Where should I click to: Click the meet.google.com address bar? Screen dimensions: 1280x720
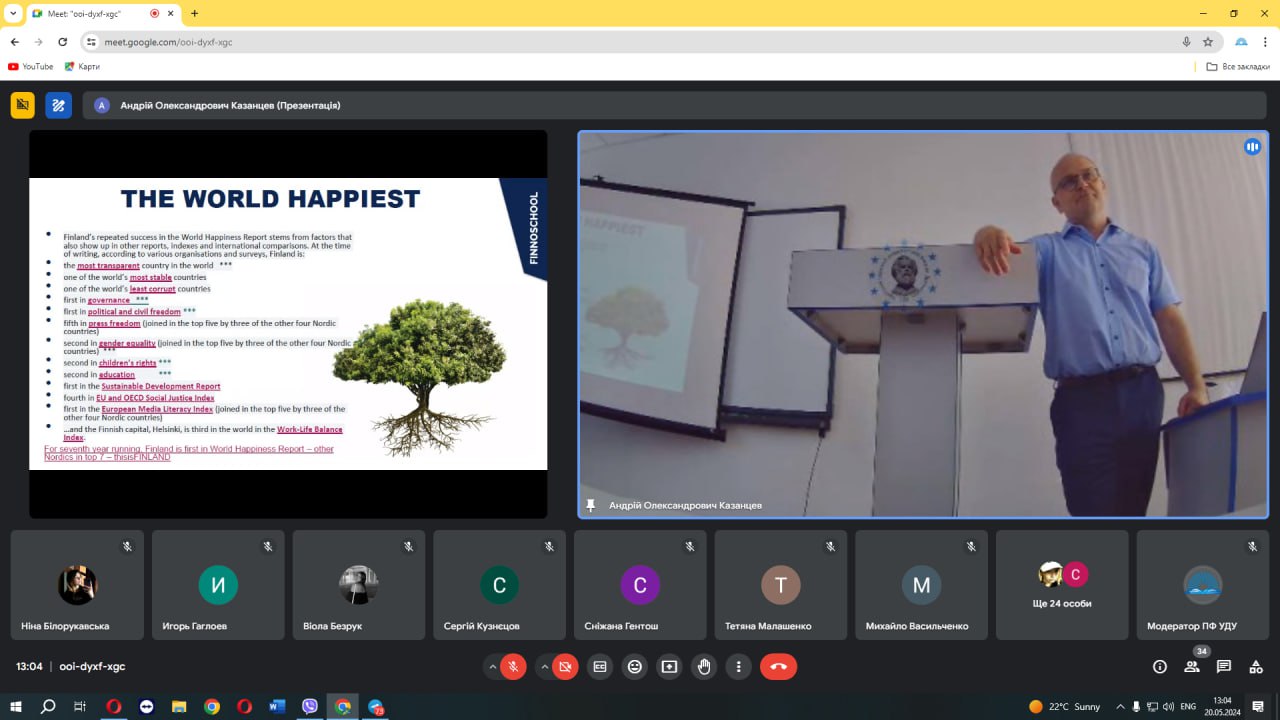[x=600, y=42]
